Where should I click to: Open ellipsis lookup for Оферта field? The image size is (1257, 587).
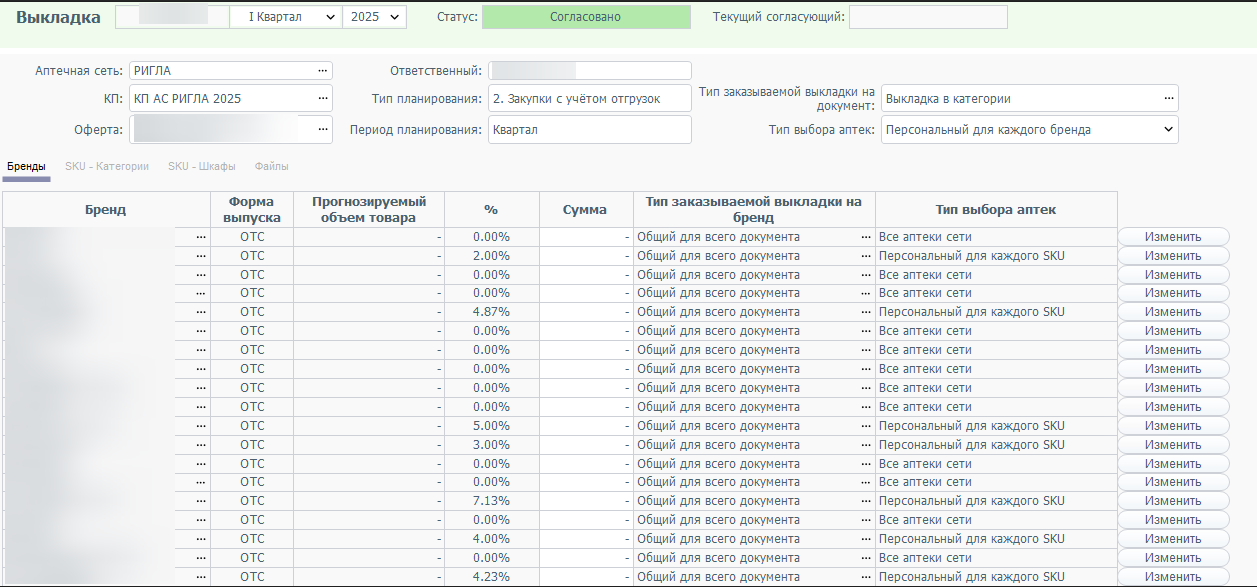[x=323, y=130]
